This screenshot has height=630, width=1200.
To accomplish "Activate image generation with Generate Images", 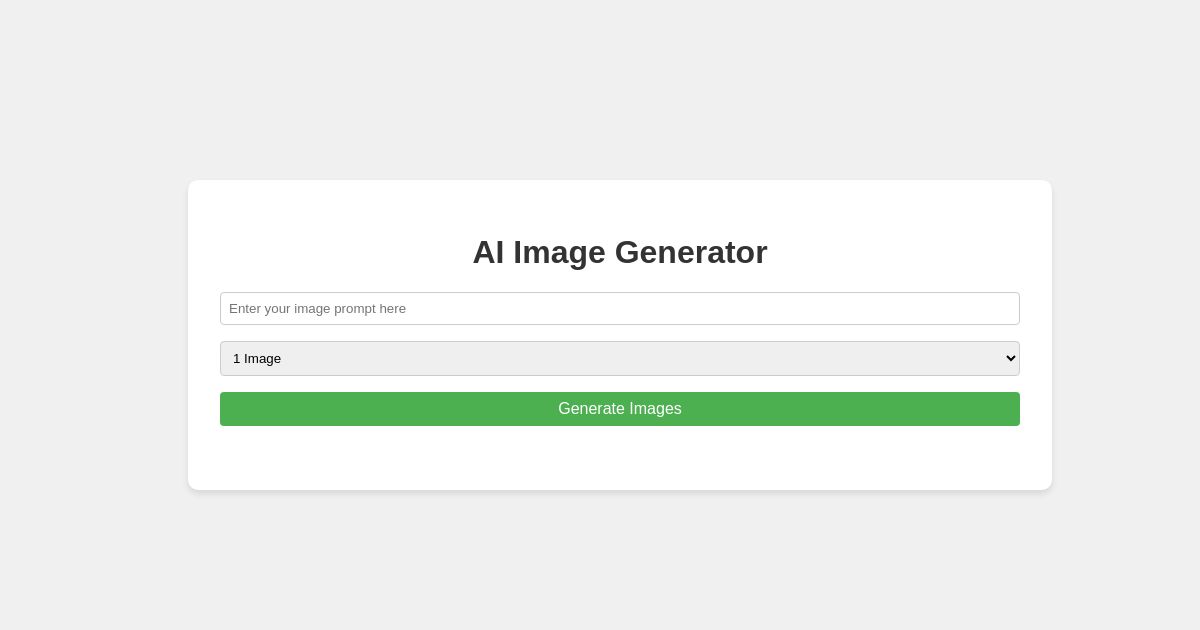I will click(620, 409).
